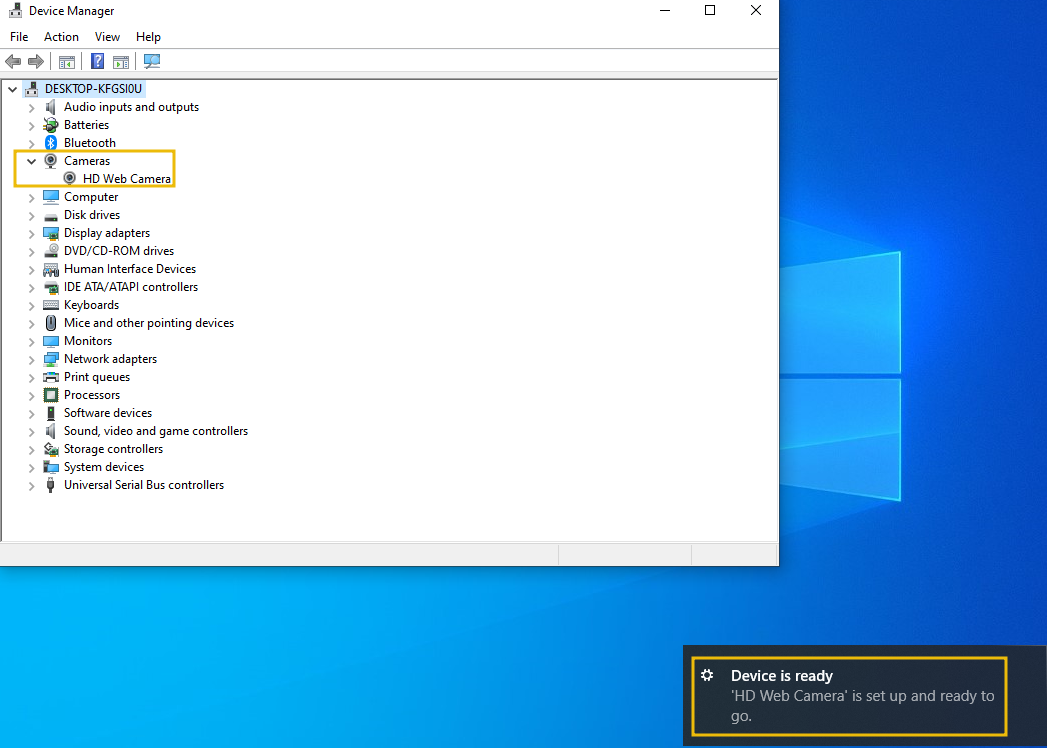Click the Back arrow toolbar icon

tap(13, 61)
